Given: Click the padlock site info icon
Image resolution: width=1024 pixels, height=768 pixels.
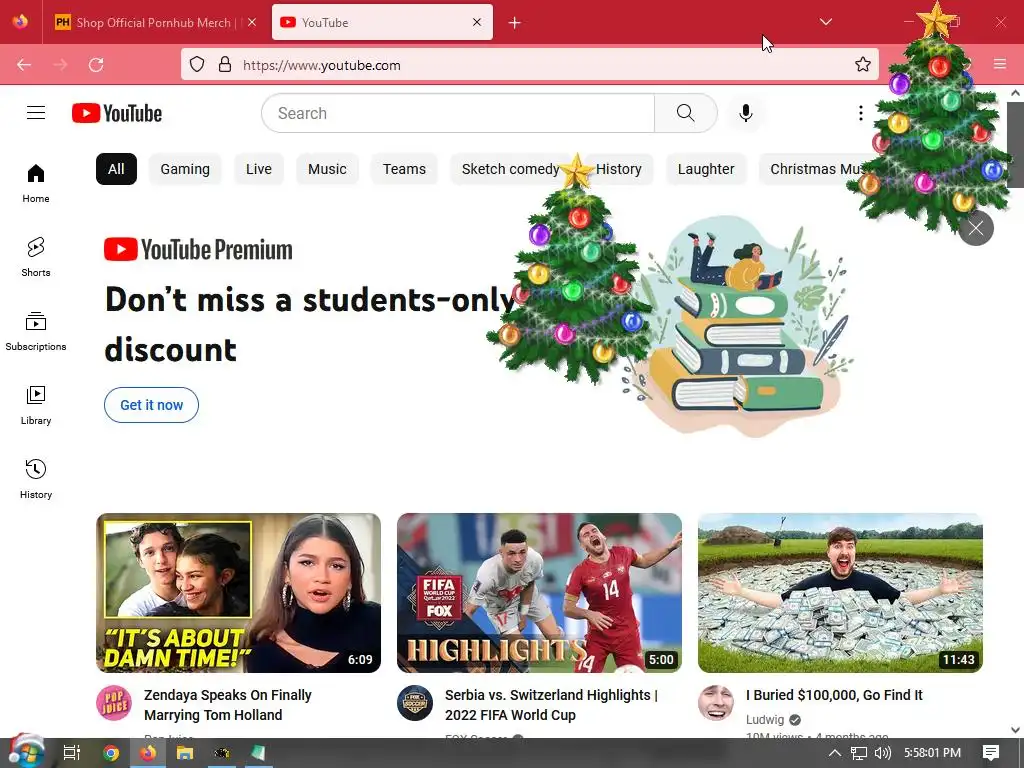Looking at the screenshot, I should pyautogui.click(x=225, y=65).
